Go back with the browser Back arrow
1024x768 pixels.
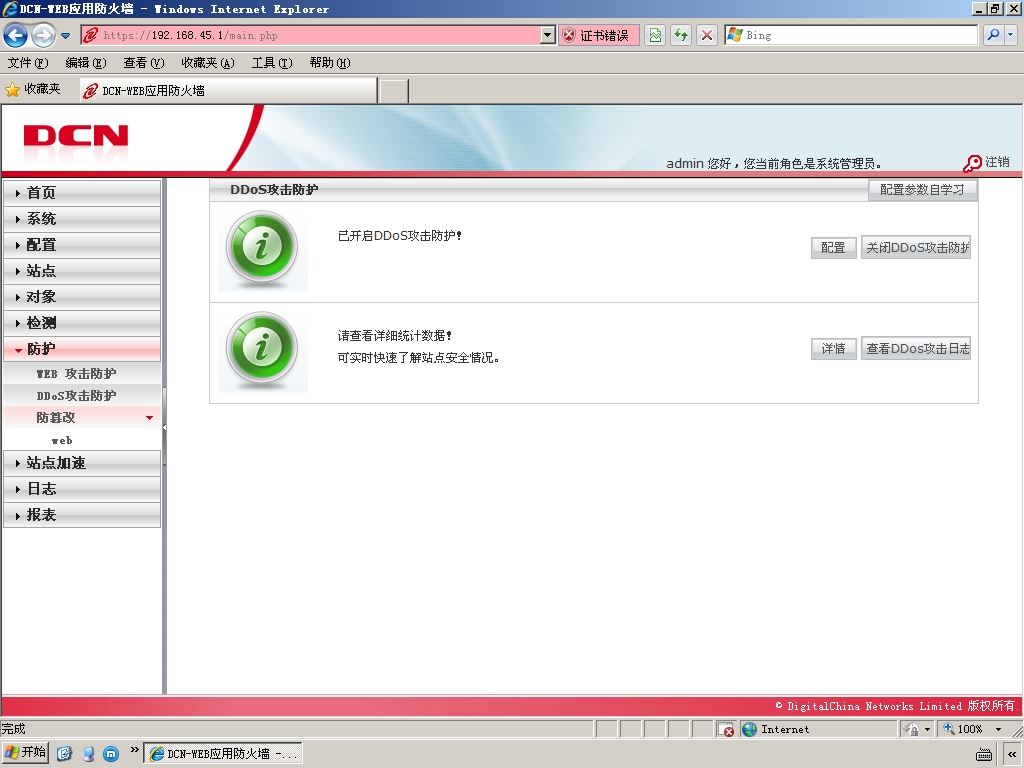click(16, 35)
